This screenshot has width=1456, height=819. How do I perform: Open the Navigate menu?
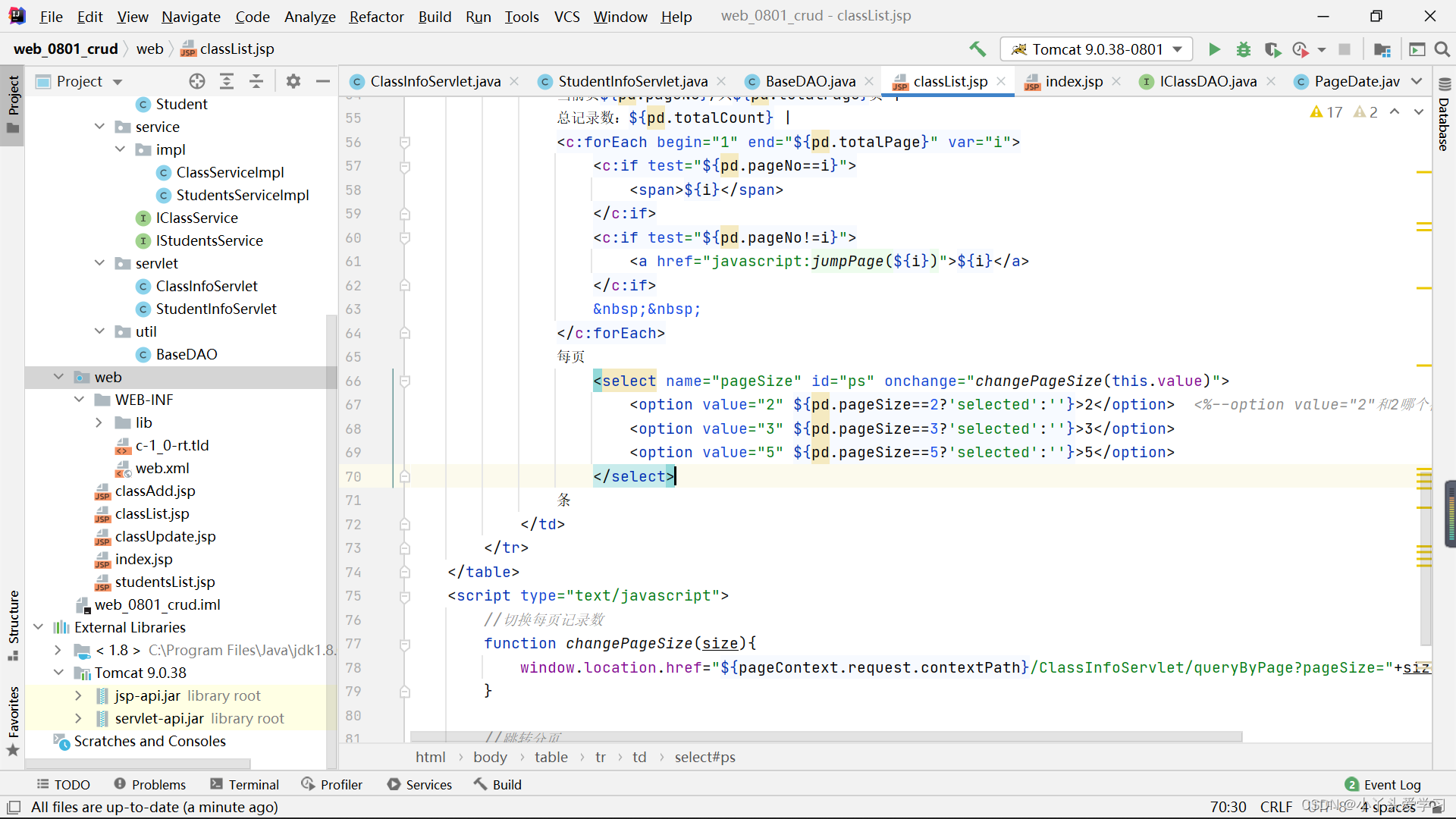coord(191,17)
